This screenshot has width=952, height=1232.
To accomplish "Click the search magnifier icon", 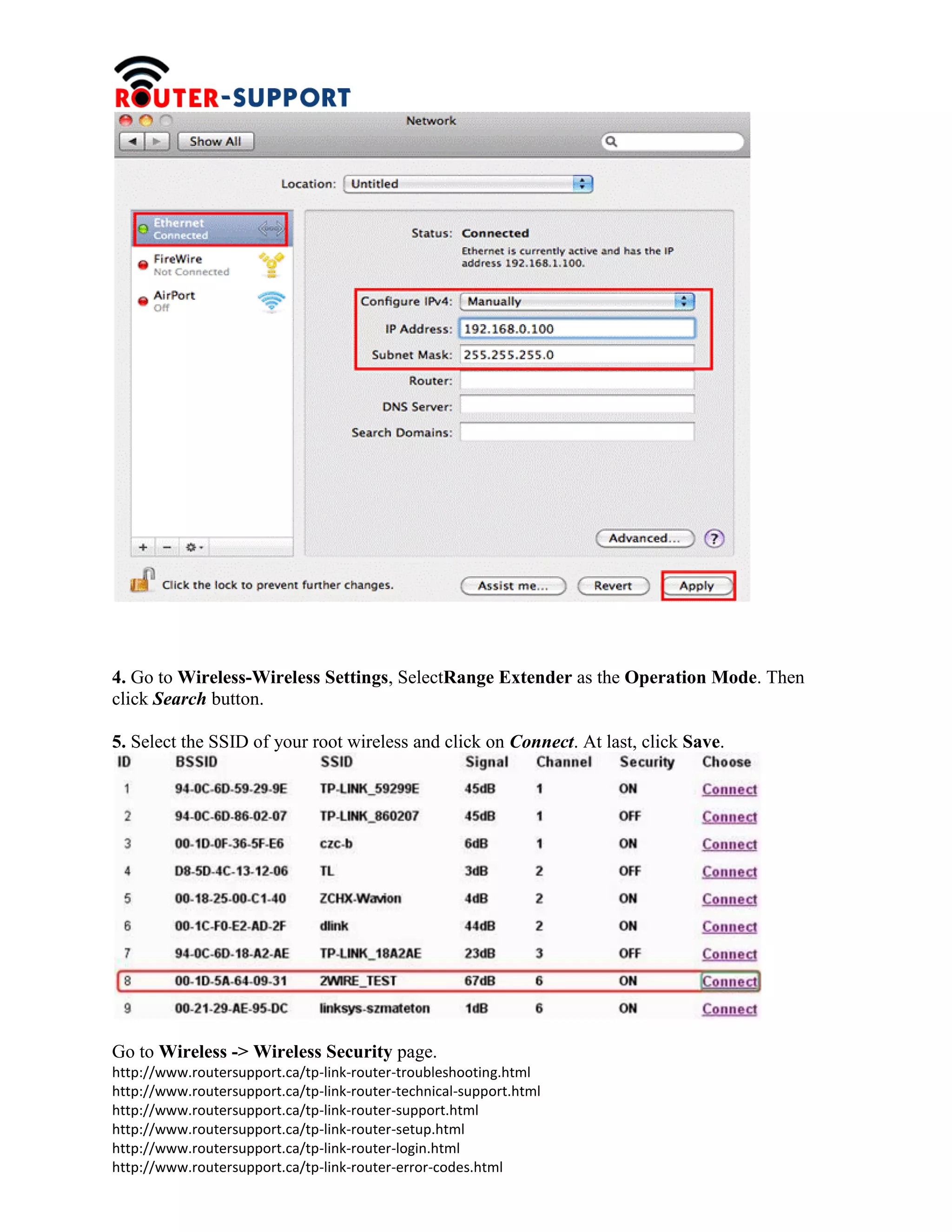I will tap(611, 142).
